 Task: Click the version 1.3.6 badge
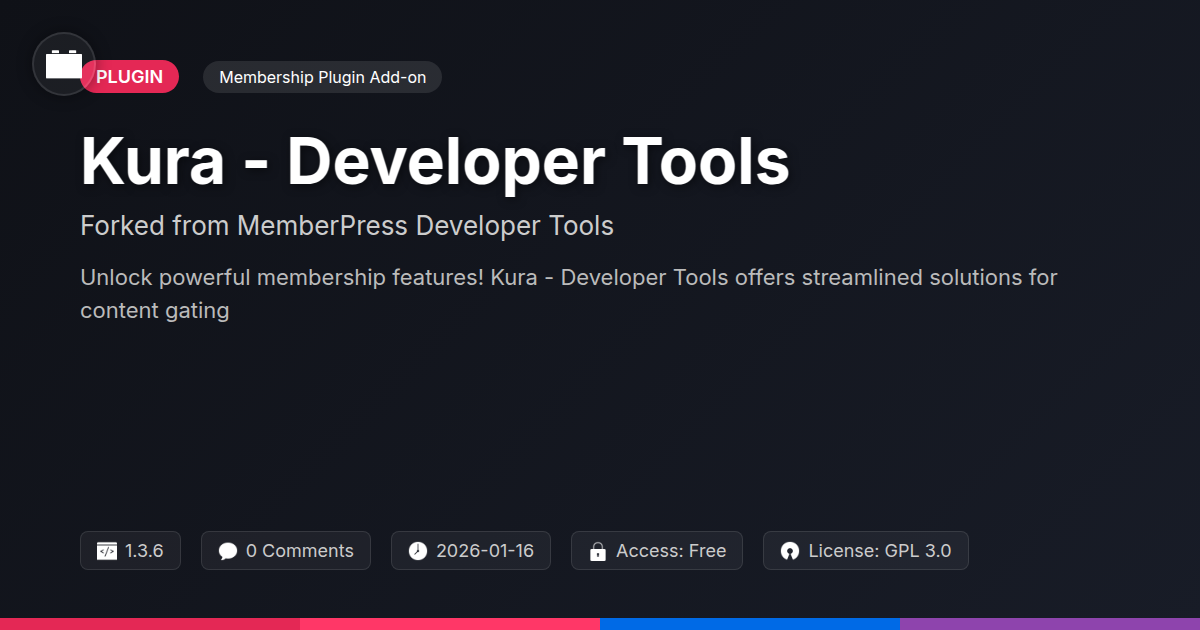(x=130, y=551)
